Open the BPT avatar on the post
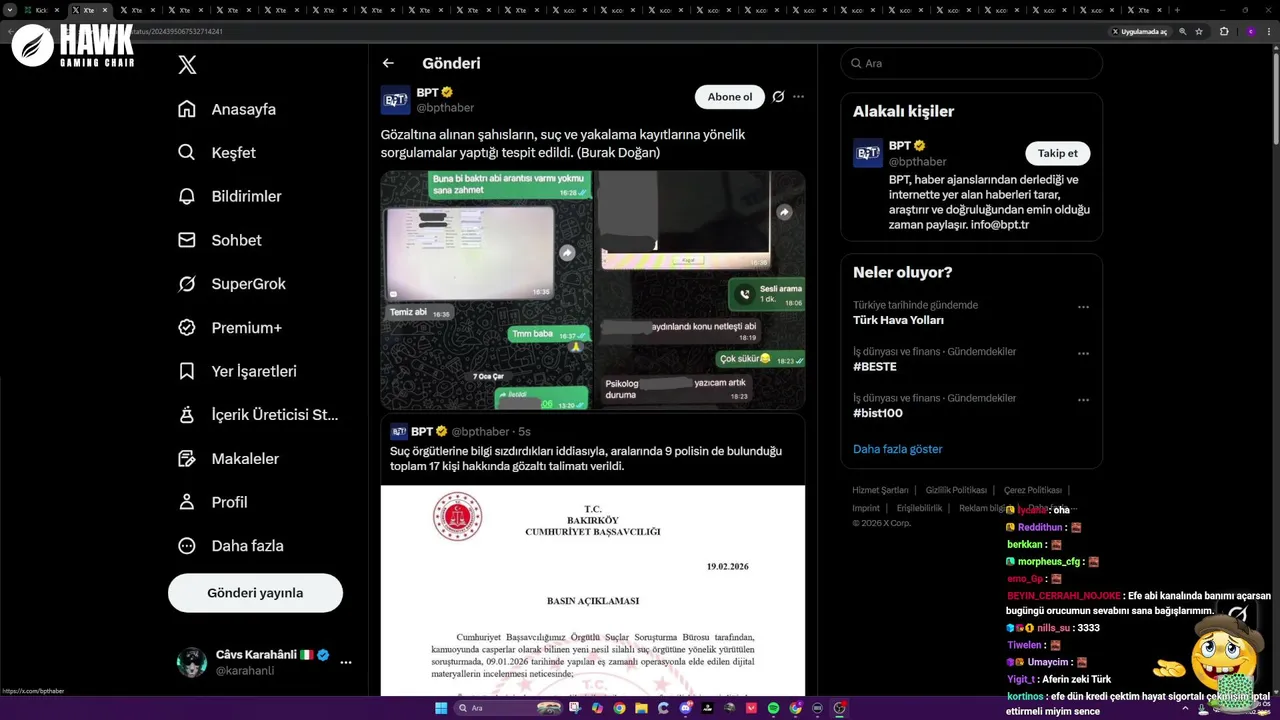The height and width of the screenshot is (720, 1280). [x=395, y=100]
